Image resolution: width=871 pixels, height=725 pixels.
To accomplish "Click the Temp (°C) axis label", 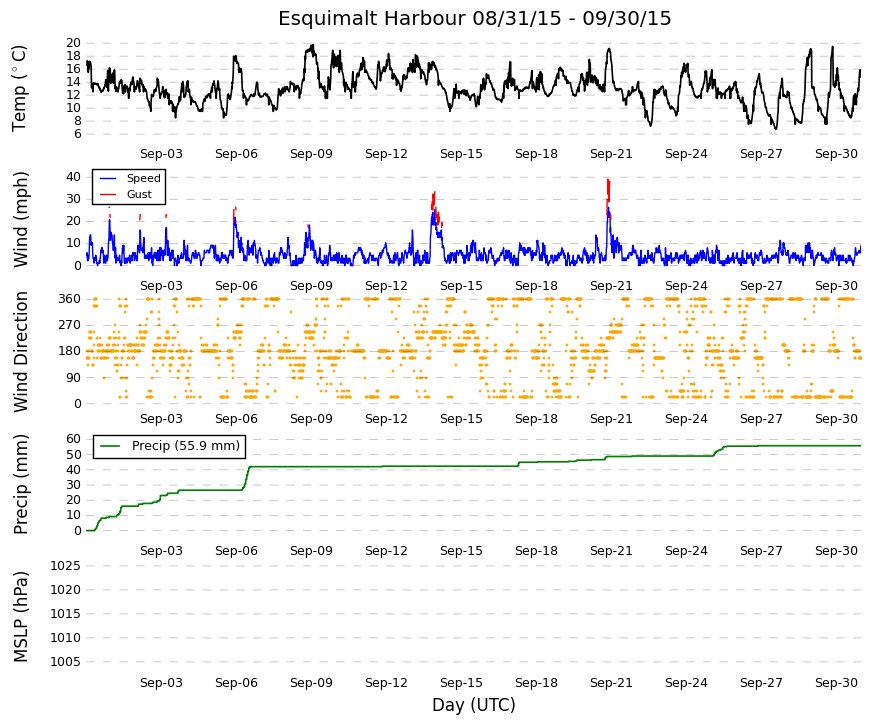I will tap(19, 88).
